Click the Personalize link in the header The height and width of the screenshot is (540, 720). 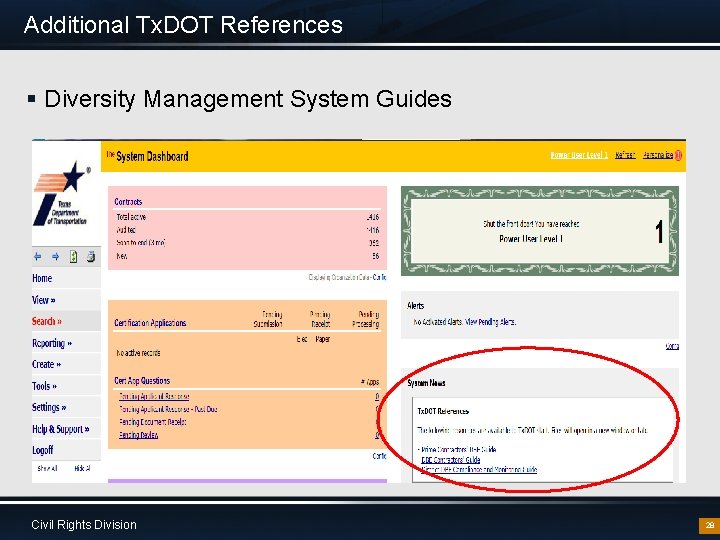point(658,155)
